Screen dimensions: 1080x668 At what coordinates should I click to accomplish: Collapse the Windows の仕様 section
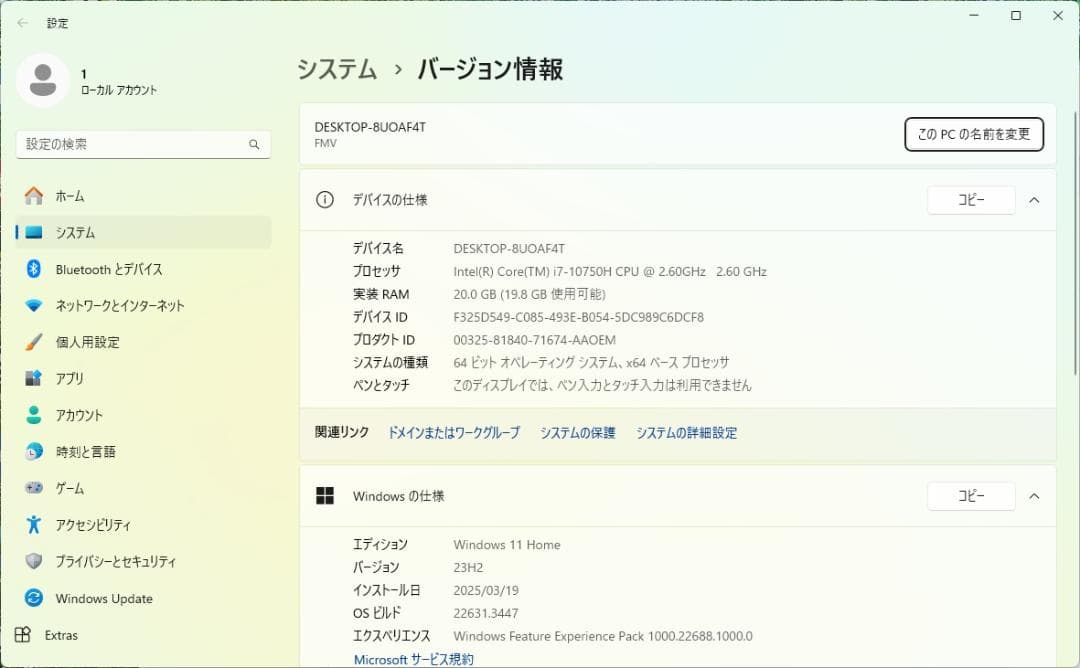[x=1035, y=495]
